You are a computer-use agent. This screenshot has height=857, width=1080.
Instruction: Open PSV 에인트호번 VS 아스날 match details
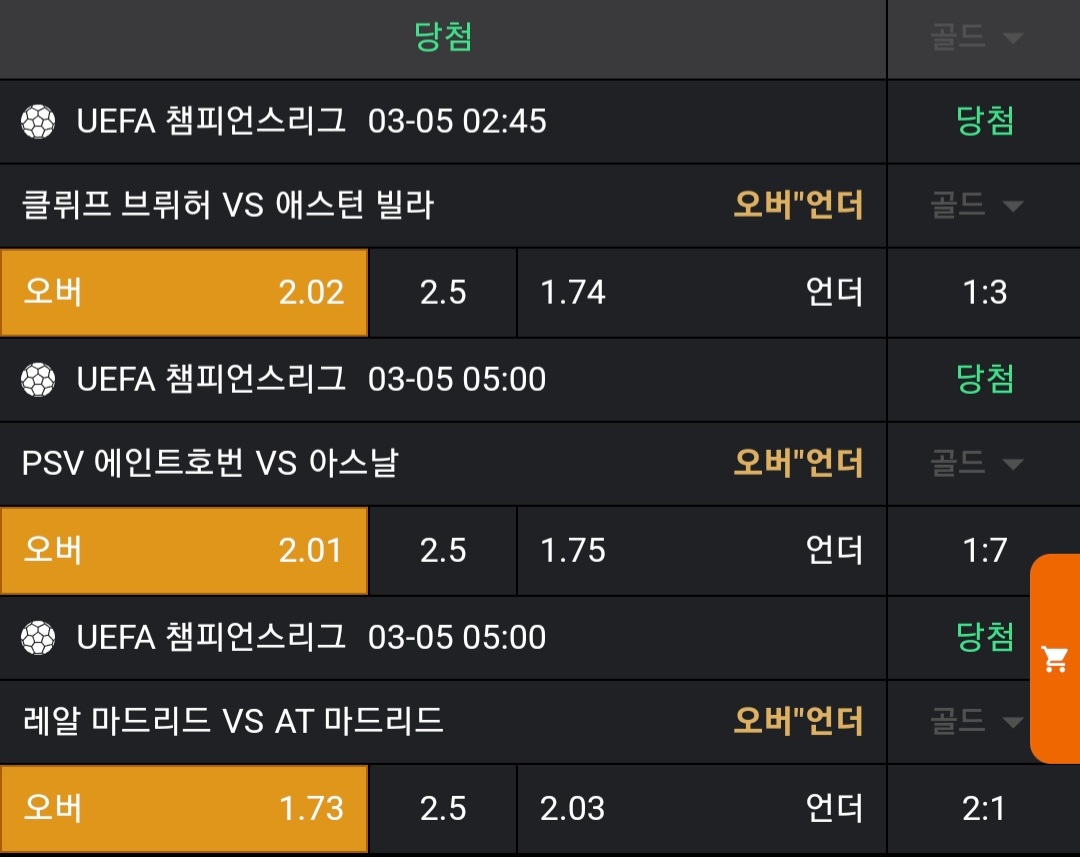point(210,464)
